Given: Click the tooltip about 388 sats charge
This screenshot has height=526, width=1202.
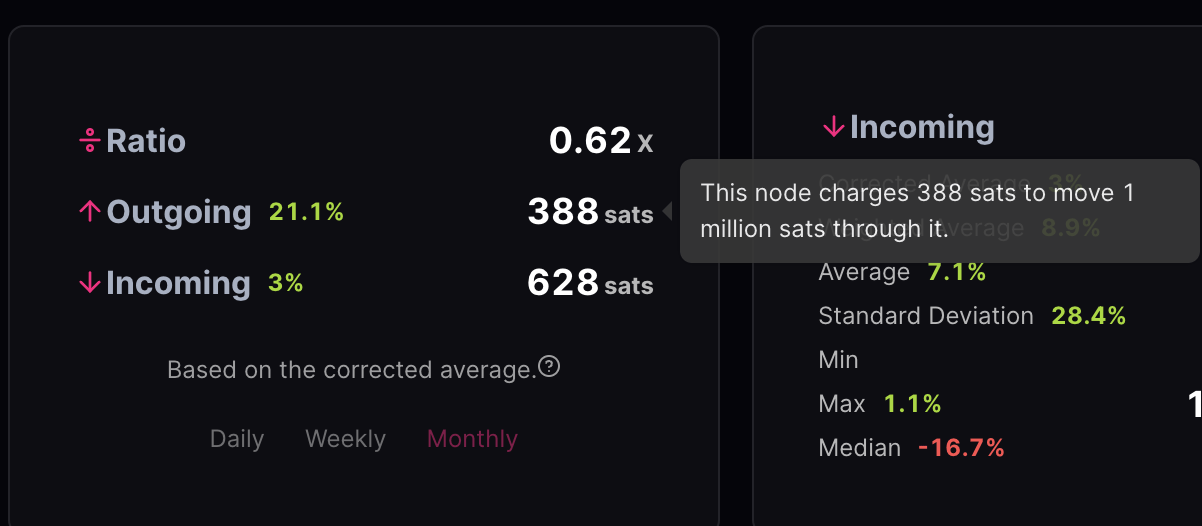Looking at the screenshot, I should [x=938, y=211].
